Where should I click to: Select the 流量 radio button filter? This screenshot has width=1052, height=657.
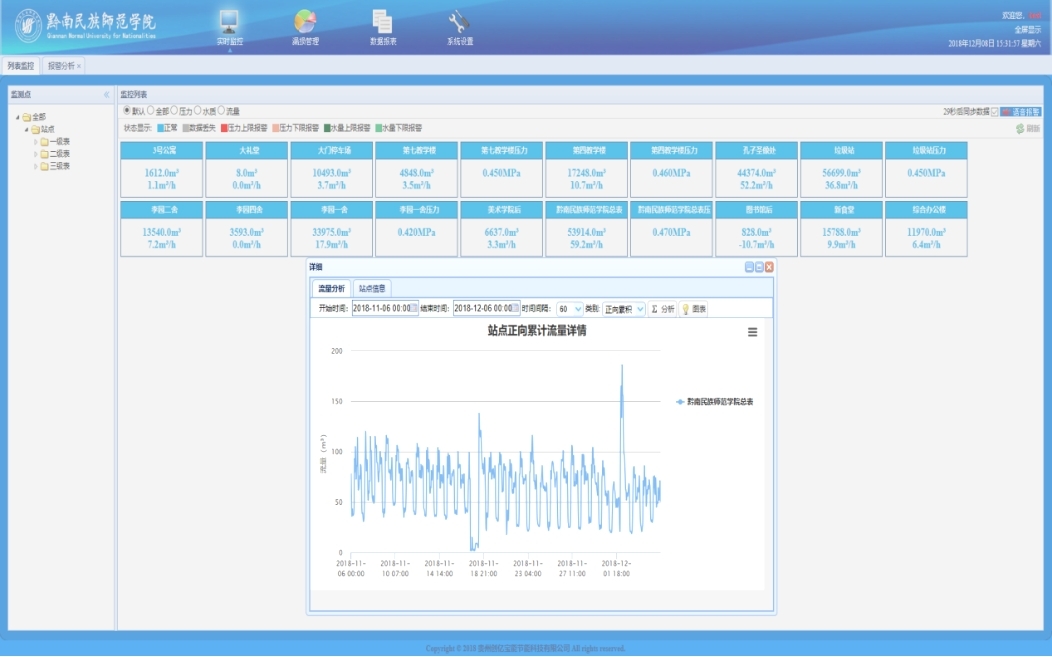(221, 110)
